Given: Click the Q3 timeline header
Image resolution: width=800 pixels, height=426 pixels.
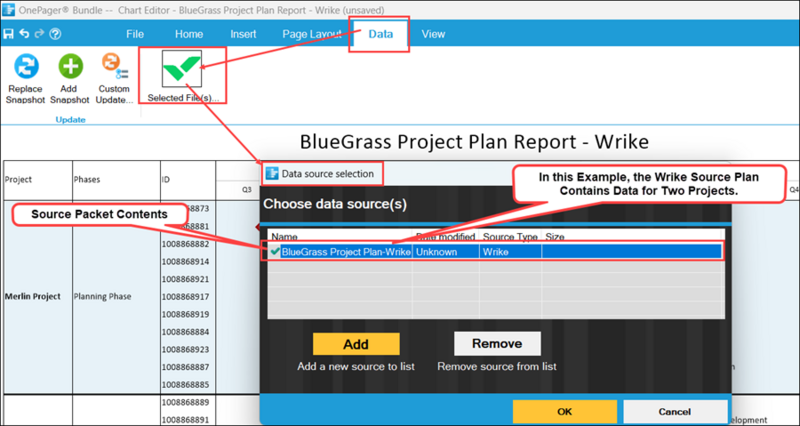Looking at the screenshot, I should pyautogui.click(x=246, y=189).
